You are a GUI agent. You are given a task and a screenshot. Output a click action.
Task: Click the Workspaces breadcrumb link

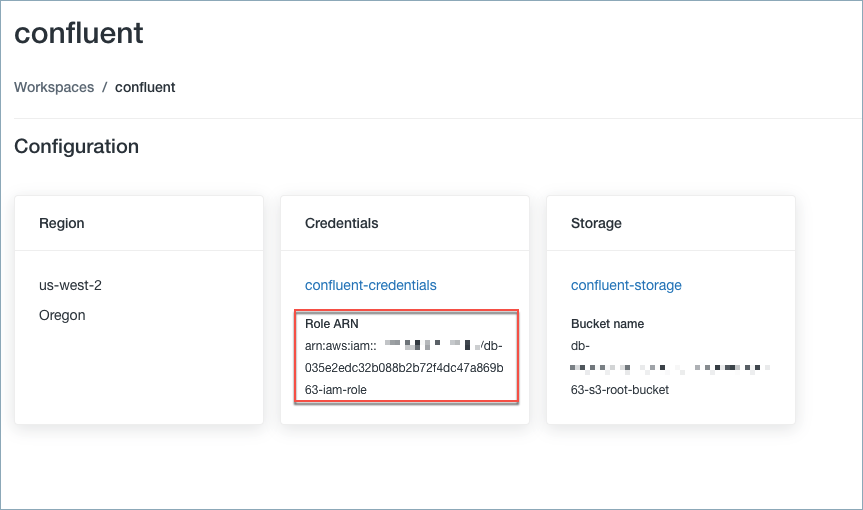[54, 87]
